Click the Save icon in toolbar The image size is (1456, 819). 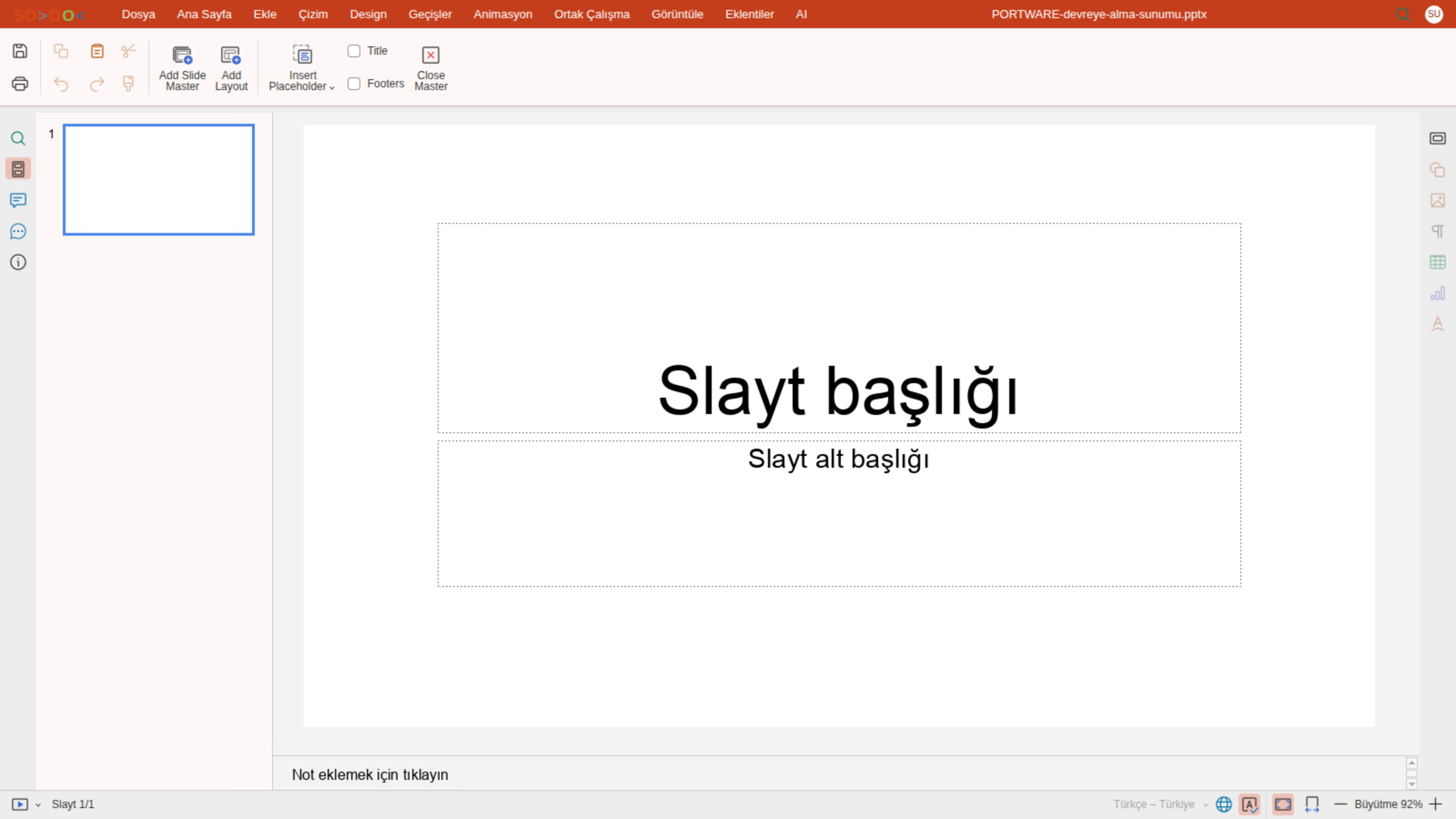[20, 51]
